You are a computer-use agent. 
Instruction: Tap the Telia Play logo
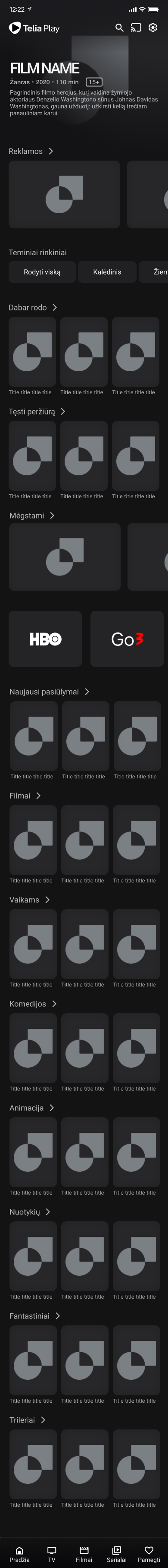[34, 28]
